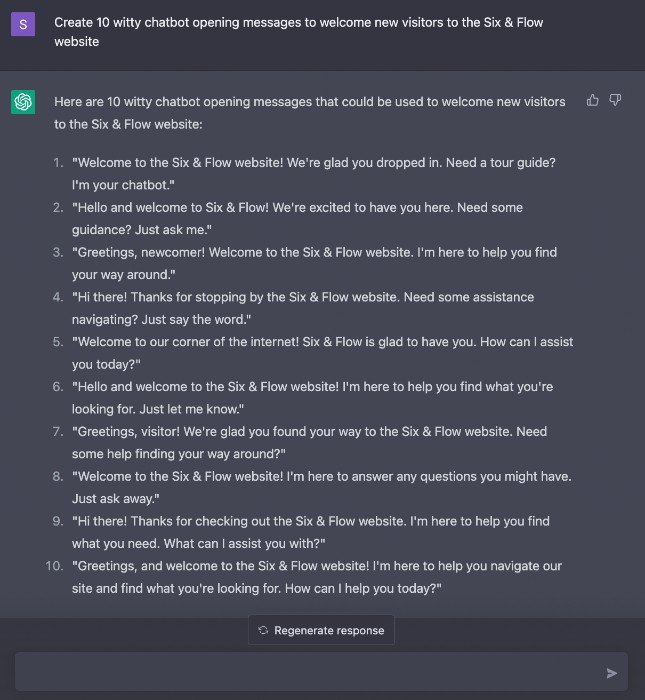The width and height of the screenshot is (645, 700).
Task: Click list item 6 'Just let me know'
Action: pyautogui.click(x=312, y=398)
